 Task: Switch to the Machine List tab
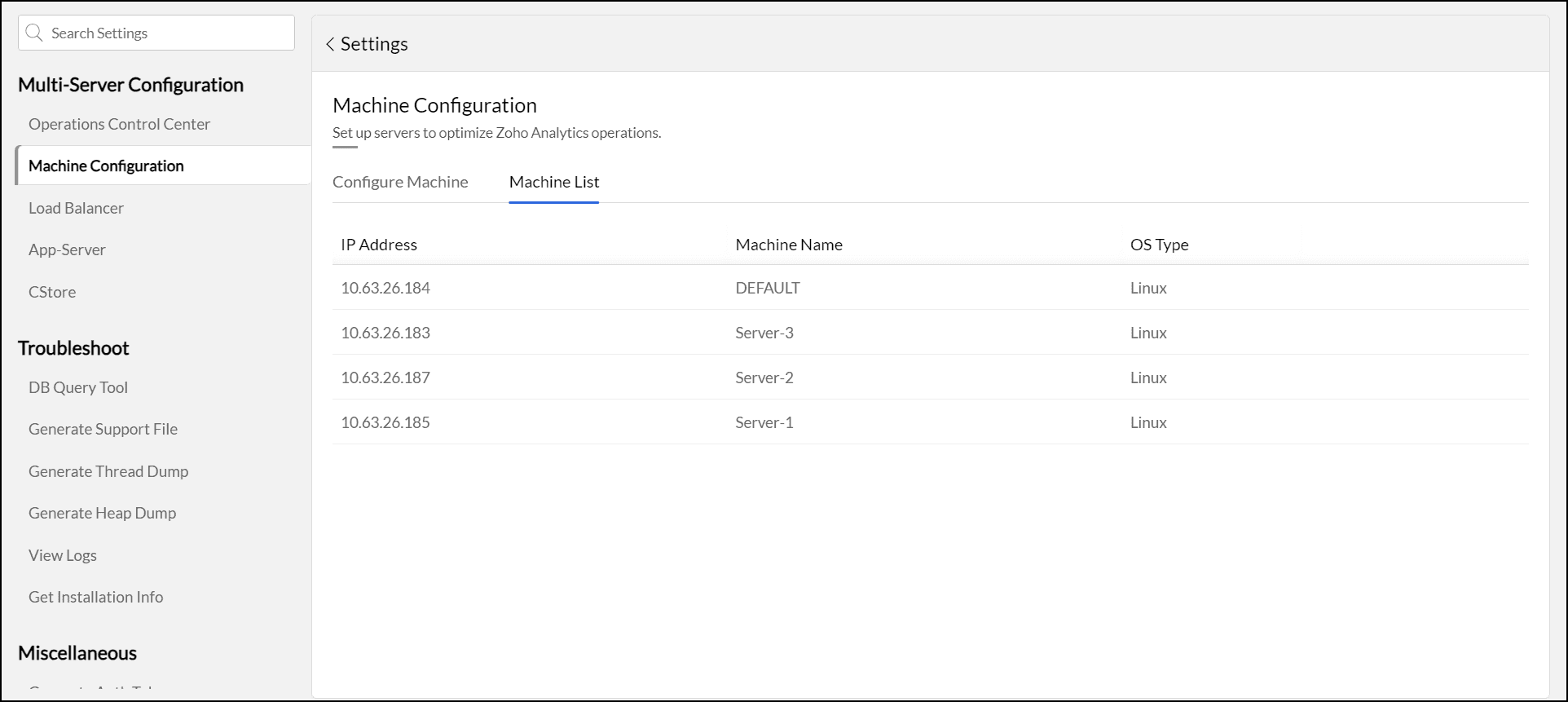(x=554, y=182)
